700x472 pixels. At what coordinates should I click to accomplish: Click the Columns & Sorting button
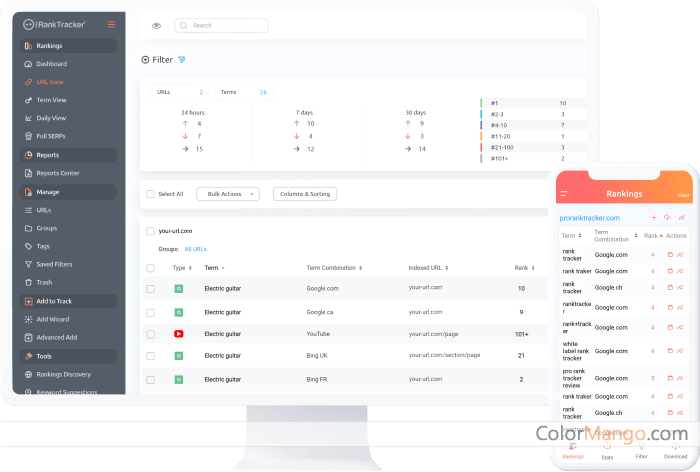[305, 194]
